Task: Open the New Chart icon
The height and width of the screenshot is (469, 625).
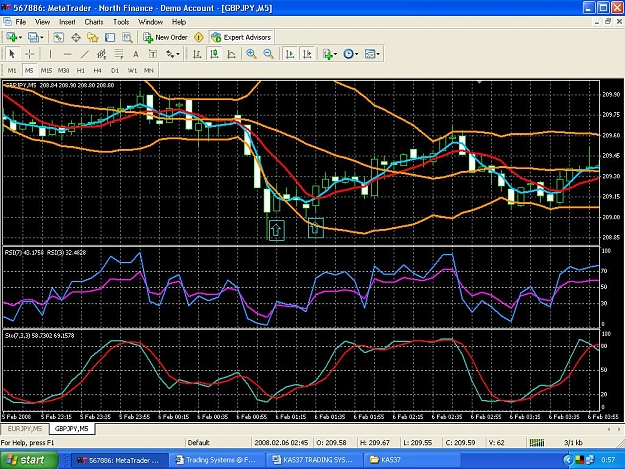Action: (11, 37)
